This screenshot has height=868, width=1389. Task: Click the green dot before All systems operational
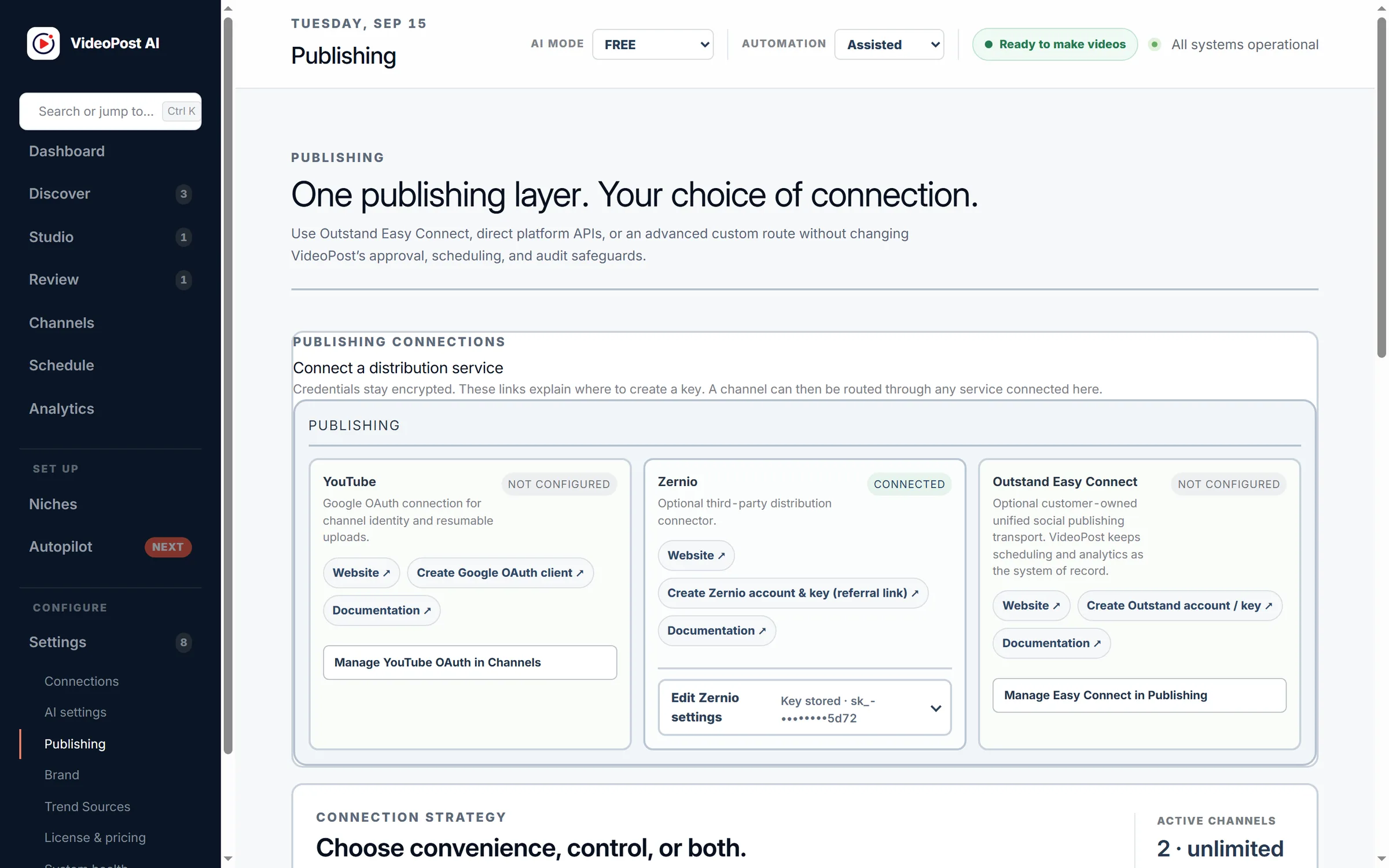click(1155, 45)
